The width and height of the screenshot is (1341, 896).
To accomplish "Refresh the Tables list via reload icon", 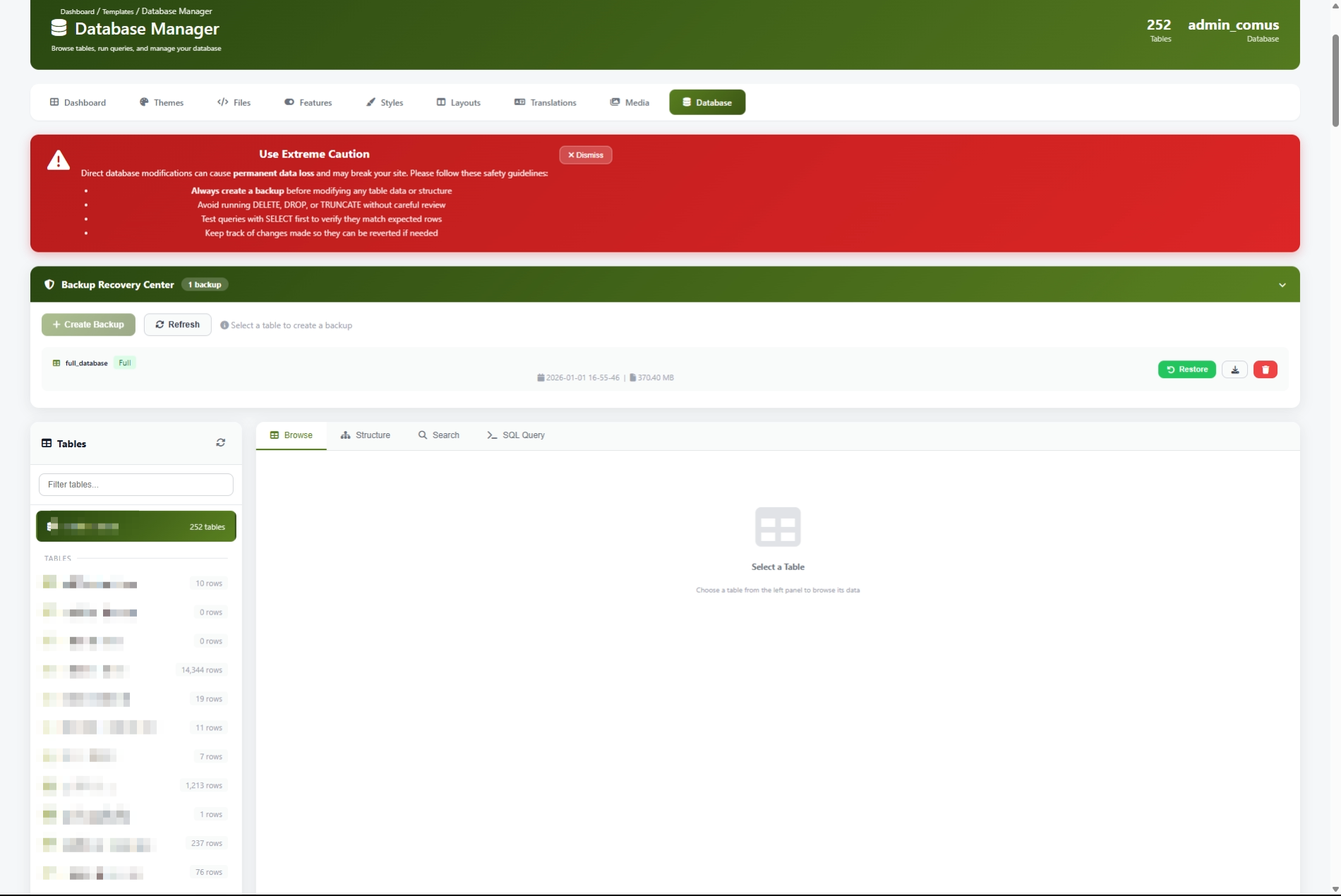I will click(x=220, y=443).
